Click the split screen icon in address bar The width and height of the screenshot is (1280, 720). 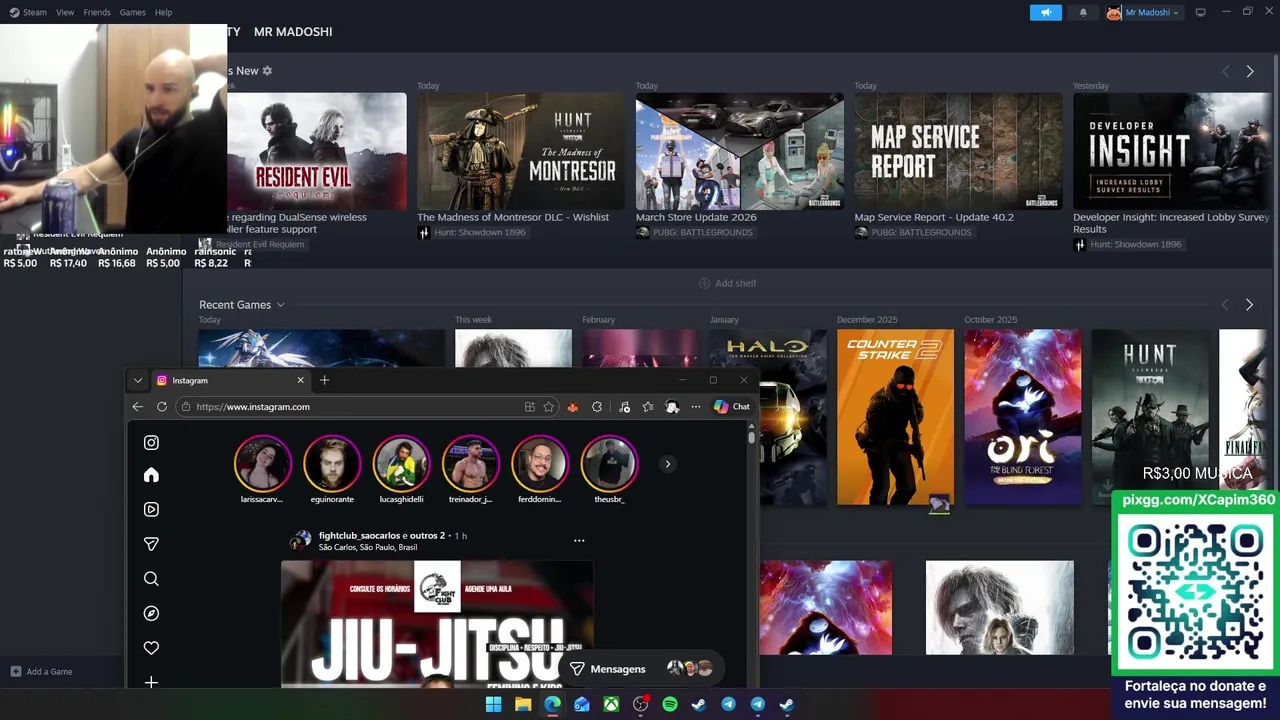tap(530, 407)
